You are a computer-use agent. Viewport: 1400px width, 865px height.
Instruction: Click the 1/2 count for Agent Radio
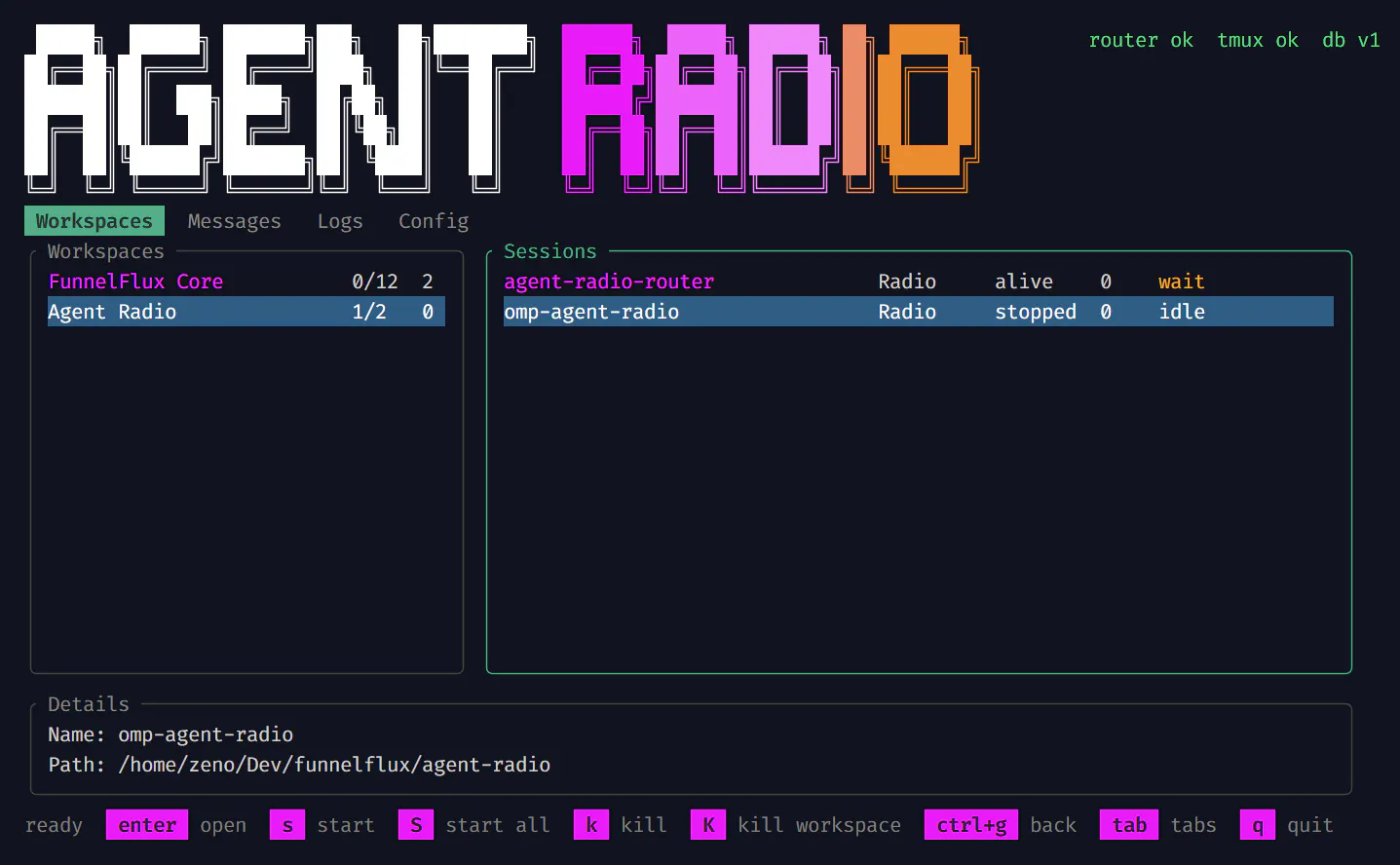pos(369,312)
